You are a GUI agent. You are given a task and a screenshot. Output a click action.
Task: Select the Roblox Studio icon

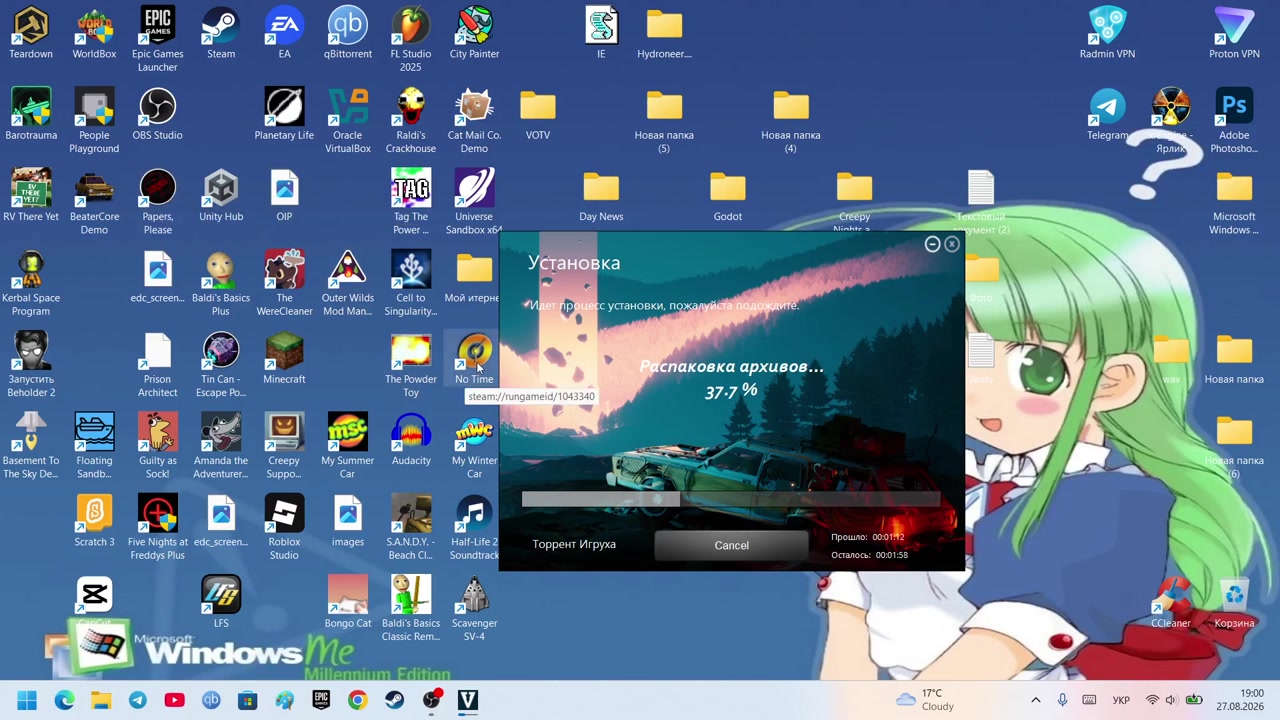tap(284, 529)
